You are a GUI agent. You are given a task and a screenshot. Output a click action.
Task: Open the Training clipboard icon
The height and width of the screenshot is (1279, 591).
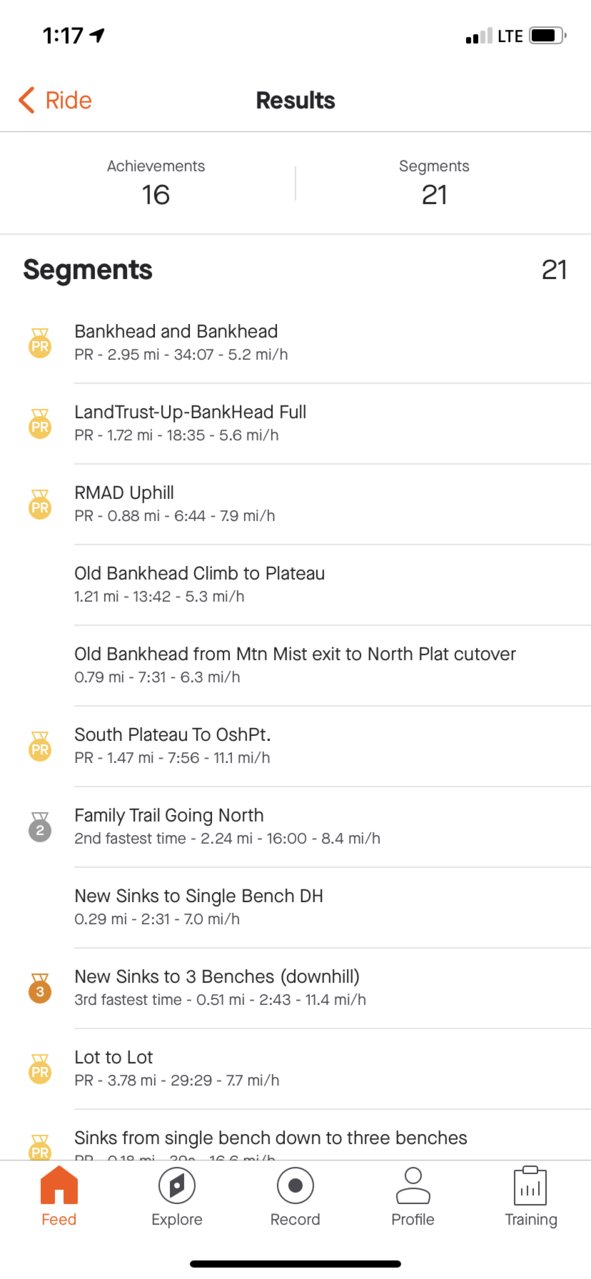531,1187
